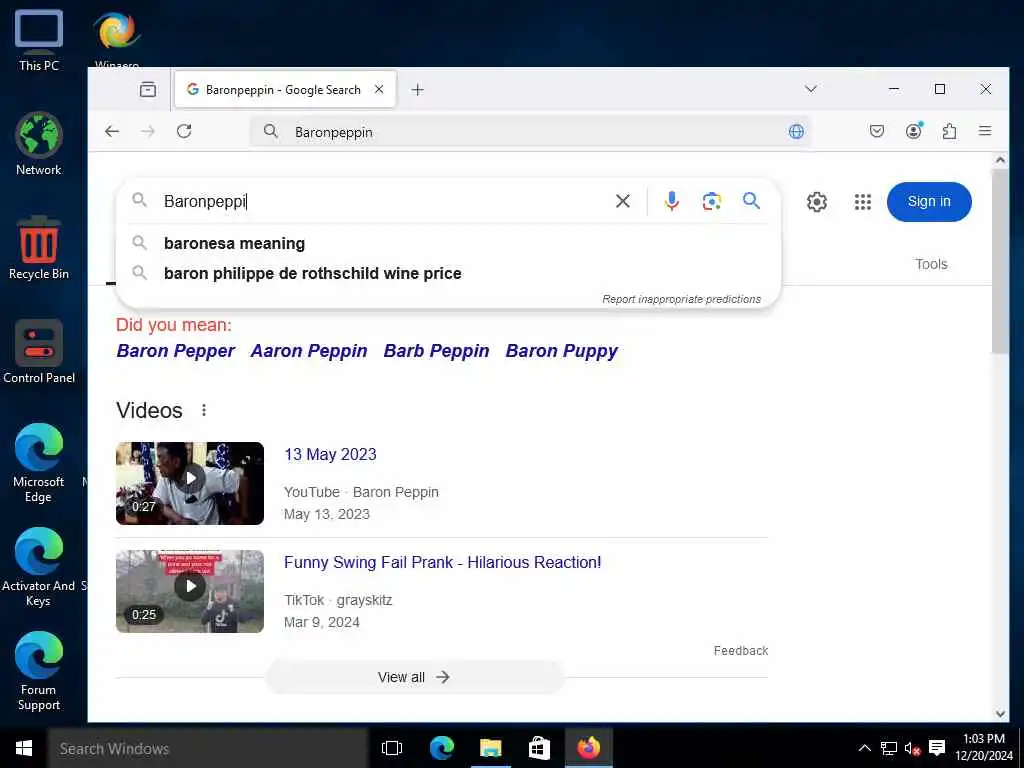Launch Edge from the taskbar
This screenshot has height=768, width=1024.
[441, 748]
